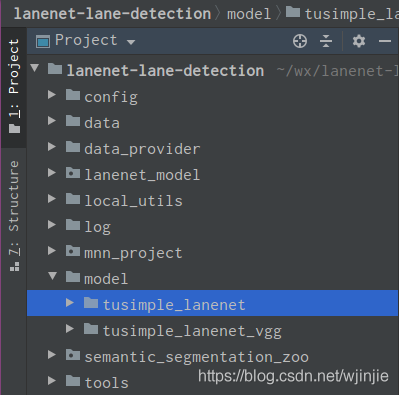Click the locate/scroll-from-source crosshair icon

click(300, 41)
